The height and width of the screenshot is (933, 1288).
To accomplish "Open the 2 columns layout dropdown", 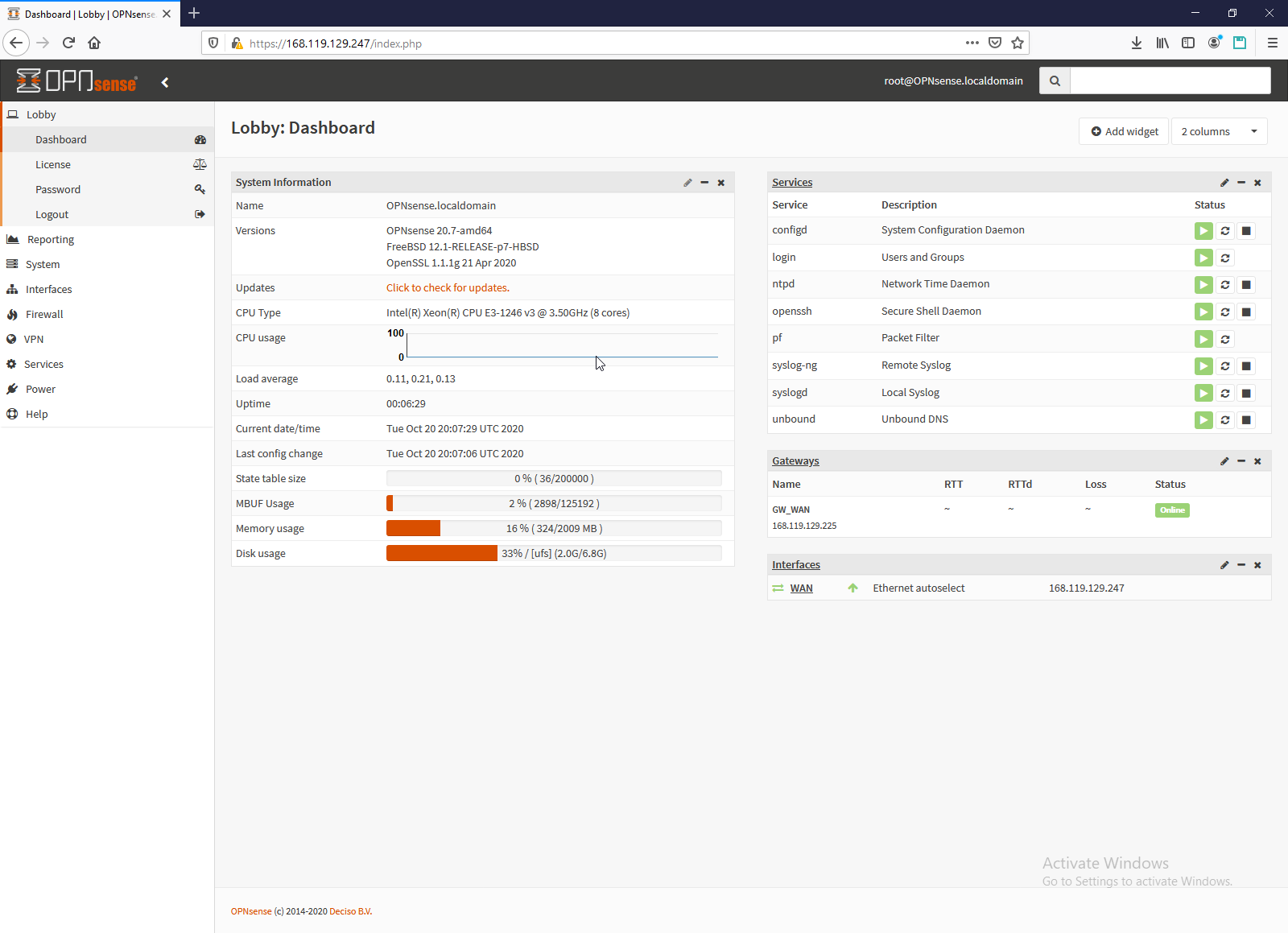I will [1219, 131].
